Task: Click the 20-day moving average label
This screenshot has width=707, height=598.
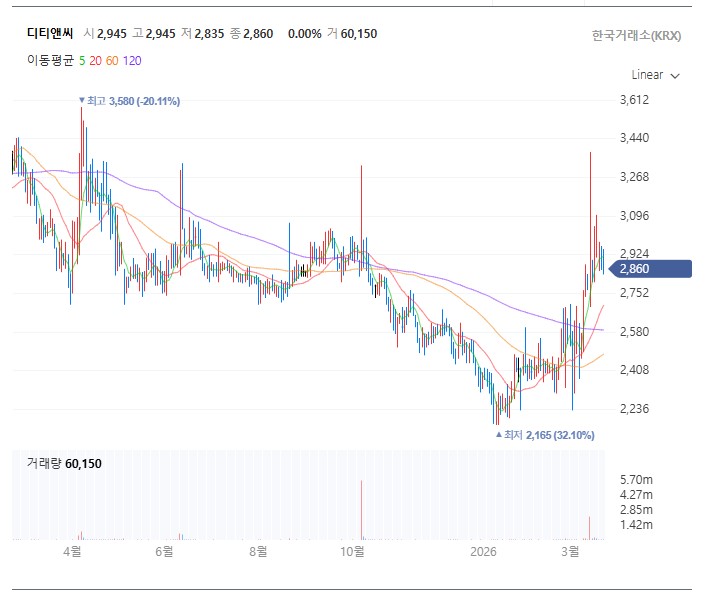Action: pos(96,61)
